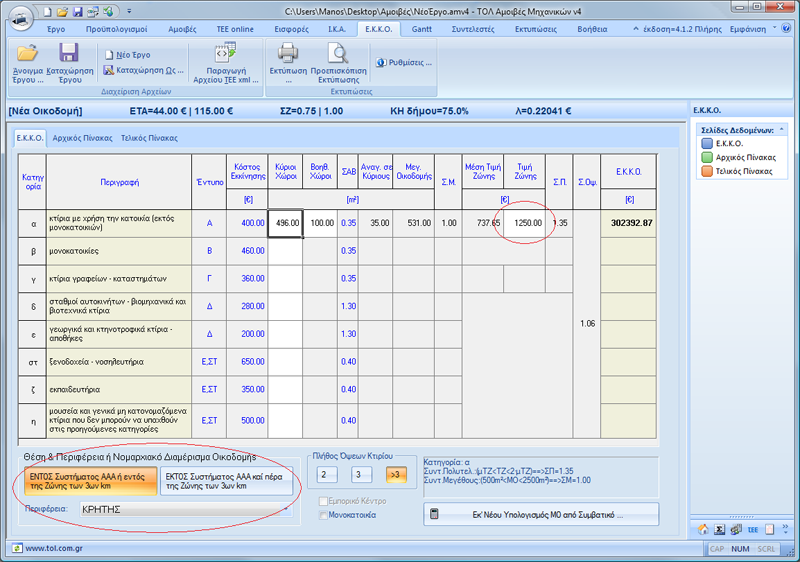Screen dimensions: 800x562
Task: Select 3 building facades button
Action: pyautogui.click(x=361, y=475)
